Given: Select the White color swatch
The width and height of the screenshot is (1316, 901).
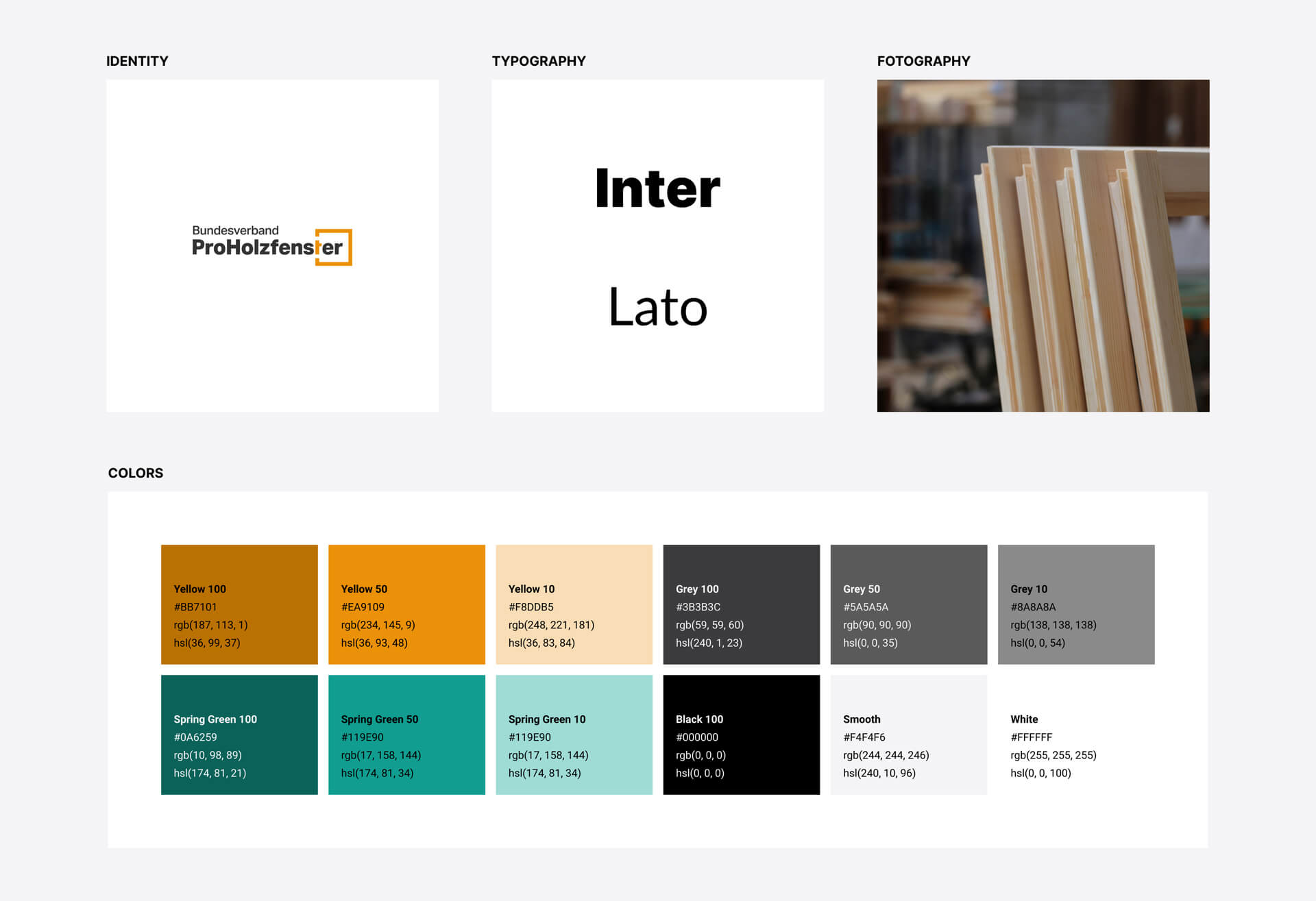Looking at the screenshot, I should 1075,734.
